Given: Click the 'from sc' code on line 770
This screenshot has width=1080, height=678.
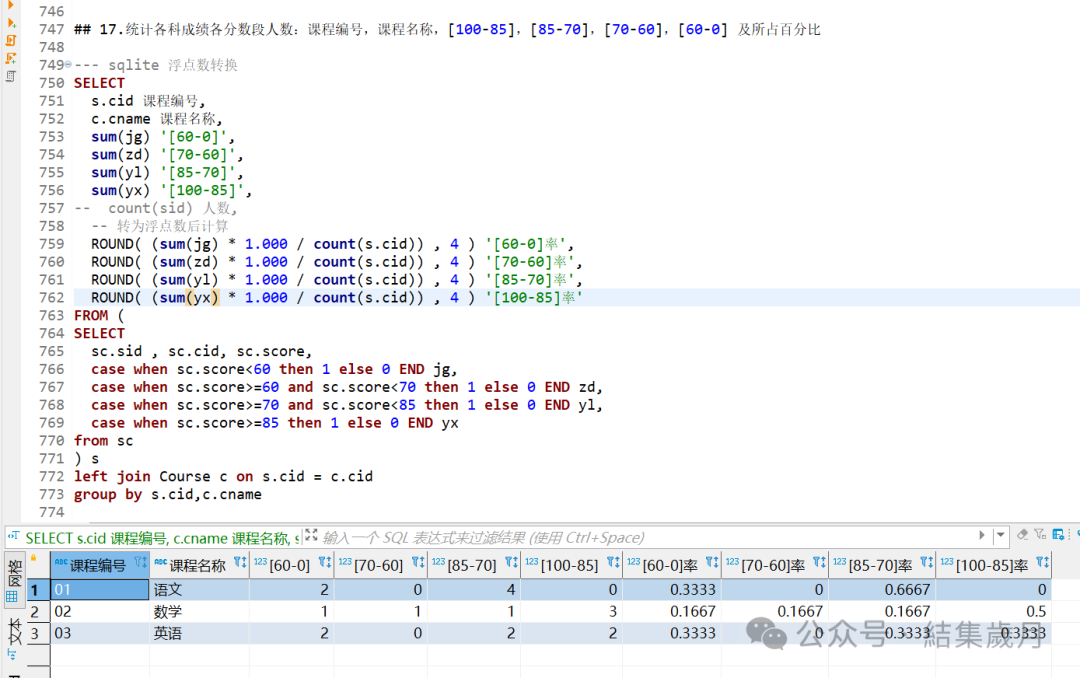Looking at the screenshot, I should [x=103, y=441].
